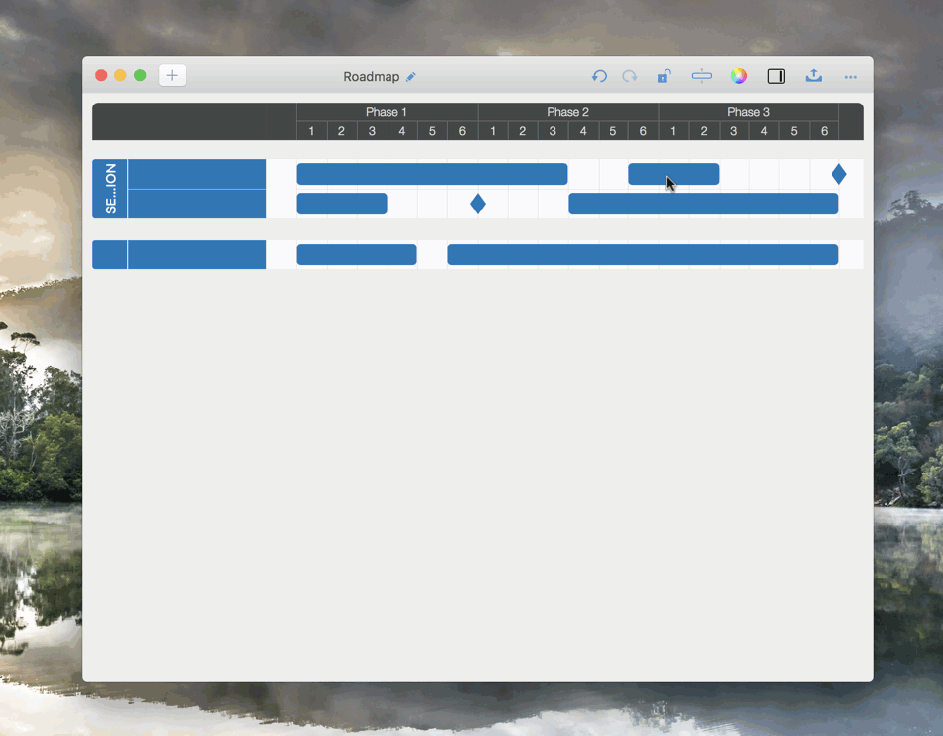Click the undo arrow icon

(599, 76)
